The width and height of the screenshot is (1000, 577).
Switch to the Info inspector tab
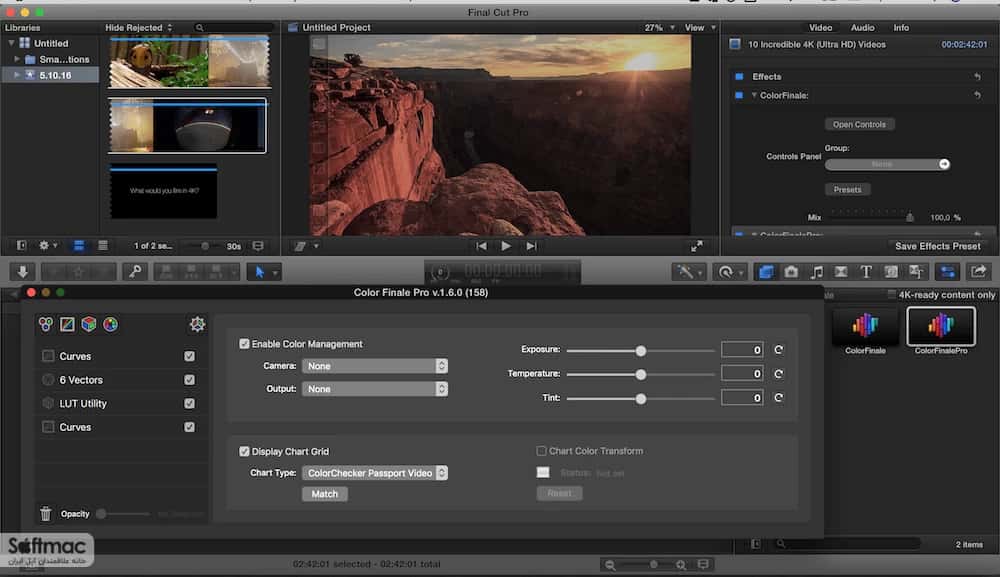pyautogui.click(x=901, y=27)
